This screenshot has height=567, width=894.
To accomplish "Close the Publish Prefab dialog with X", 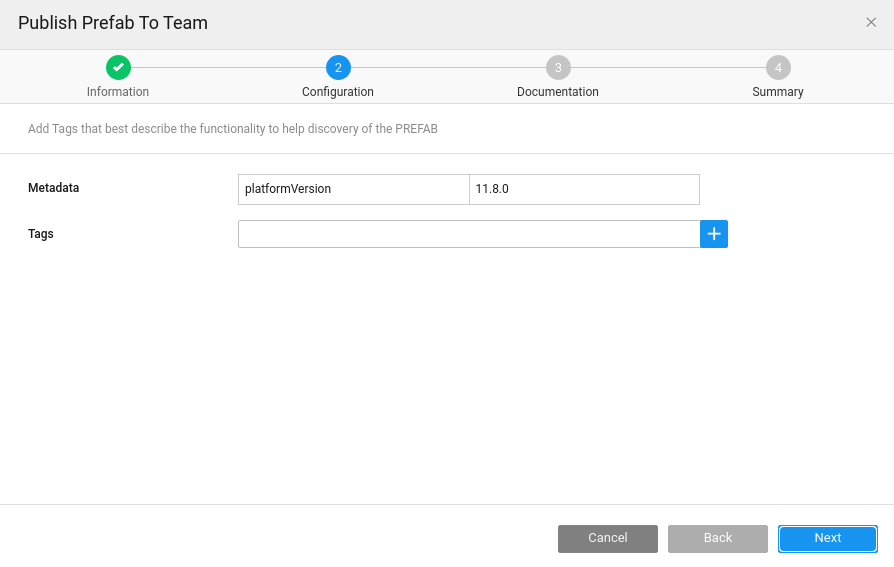I will pos(871,23).
